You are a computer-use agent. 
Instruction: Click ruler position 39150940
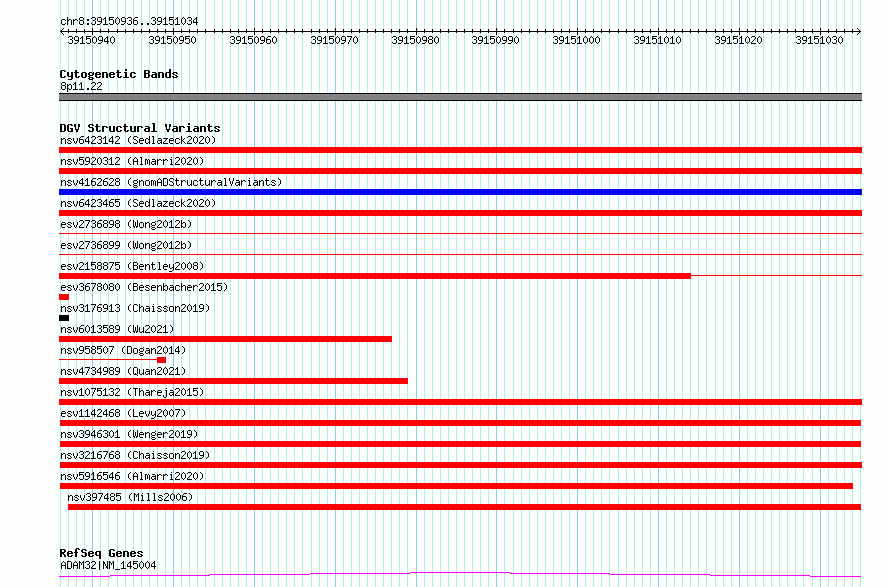click(x=91, y=40)
